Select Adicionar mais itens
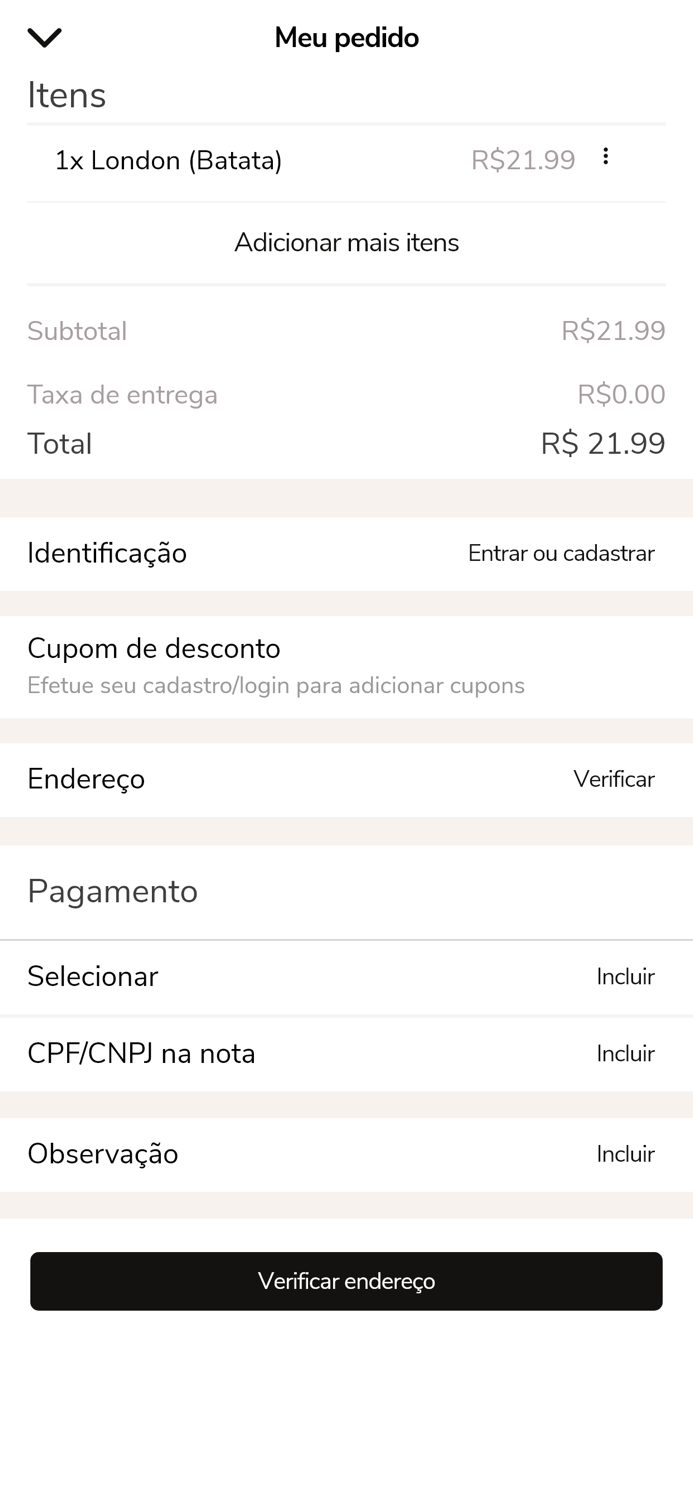Screen dimensions: 693x1500 pos(346,242)
